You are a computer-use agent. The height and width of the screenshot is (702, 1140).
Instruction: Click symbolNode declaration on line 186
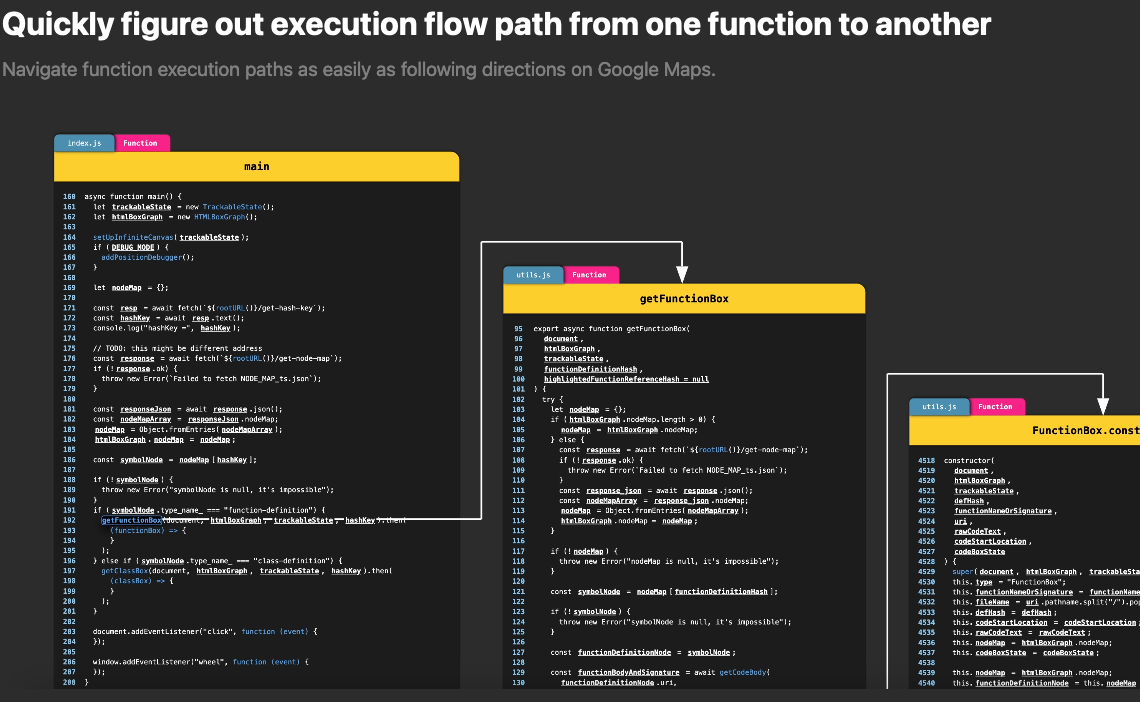[x=141, y=460]
